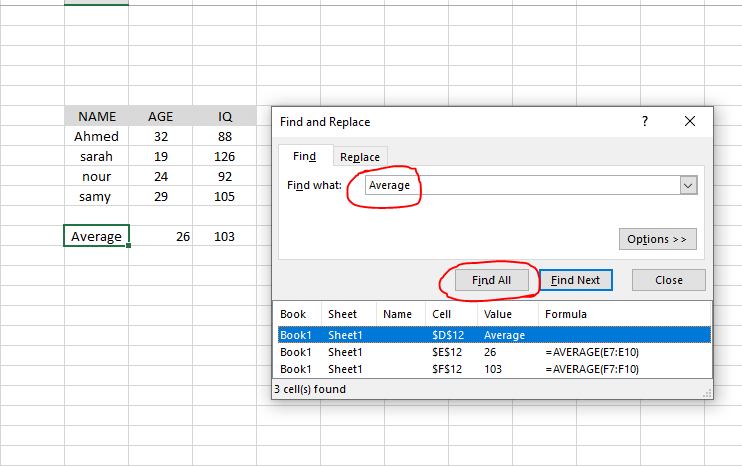This screenshot has width=742, height=466.
Task: Select the Find tab
Action: tap(304, 156)
